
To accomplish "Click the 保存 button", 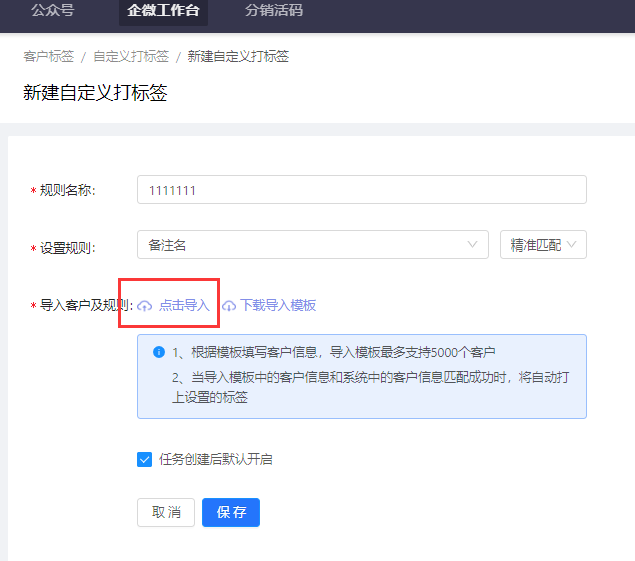I will pyautogui.click(x=231, y=512).
